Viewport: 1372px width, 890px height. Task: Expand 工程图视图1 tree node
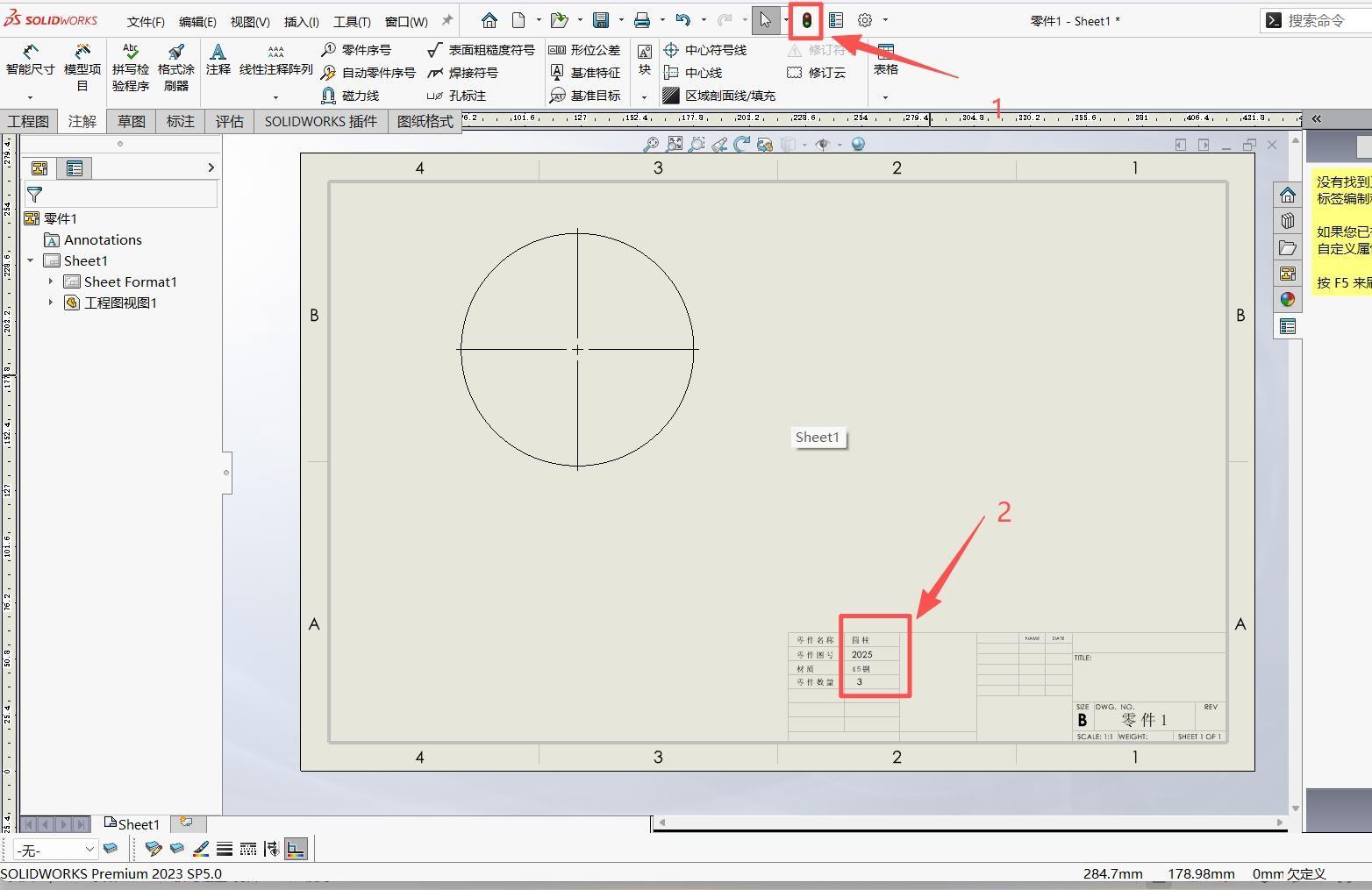pyautogui.click(x=50, y=303)
